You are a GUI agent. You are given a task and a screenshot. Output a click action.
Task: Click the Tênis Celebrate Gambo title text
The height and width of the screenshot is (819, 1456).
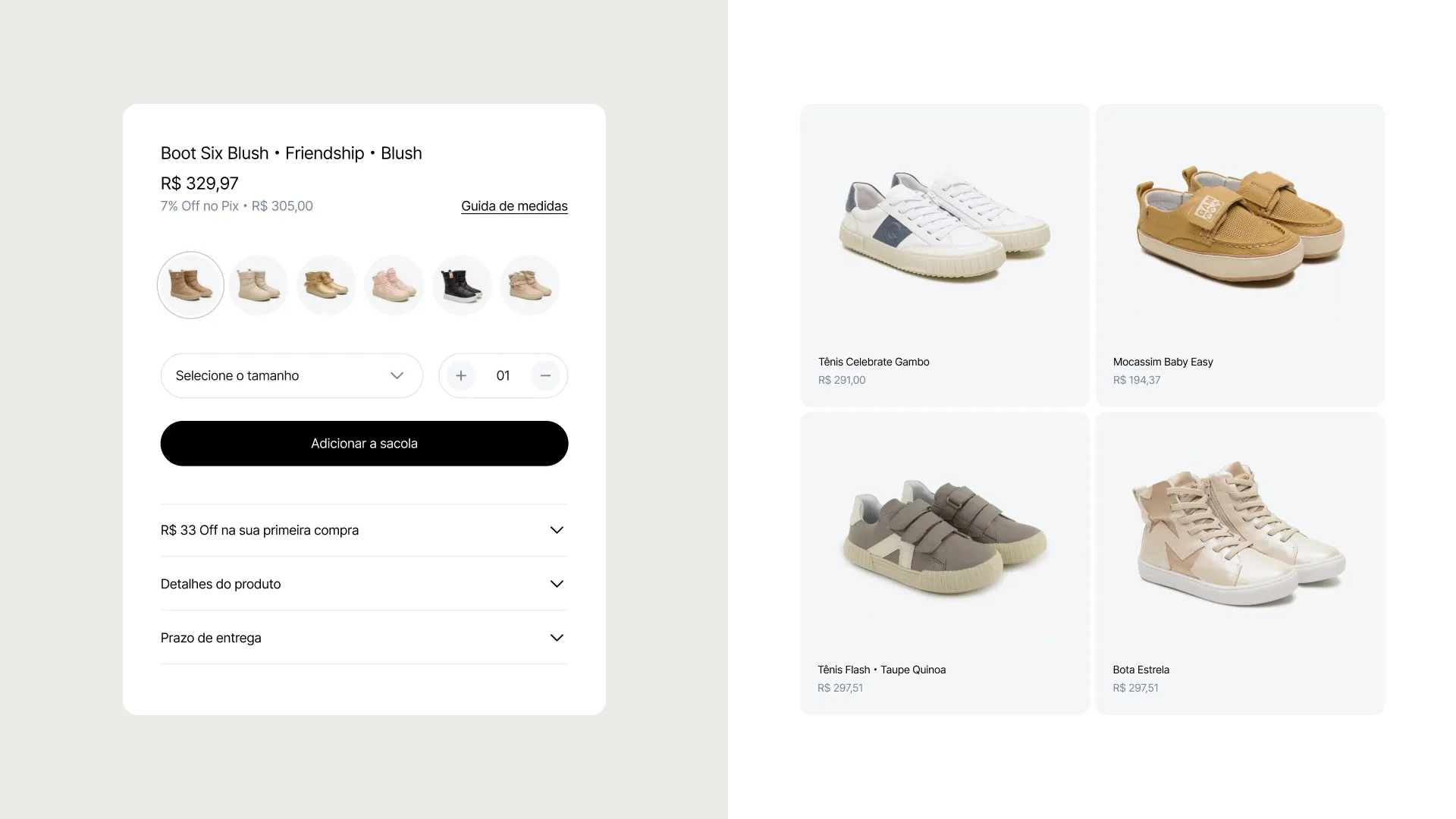point(874,362)
